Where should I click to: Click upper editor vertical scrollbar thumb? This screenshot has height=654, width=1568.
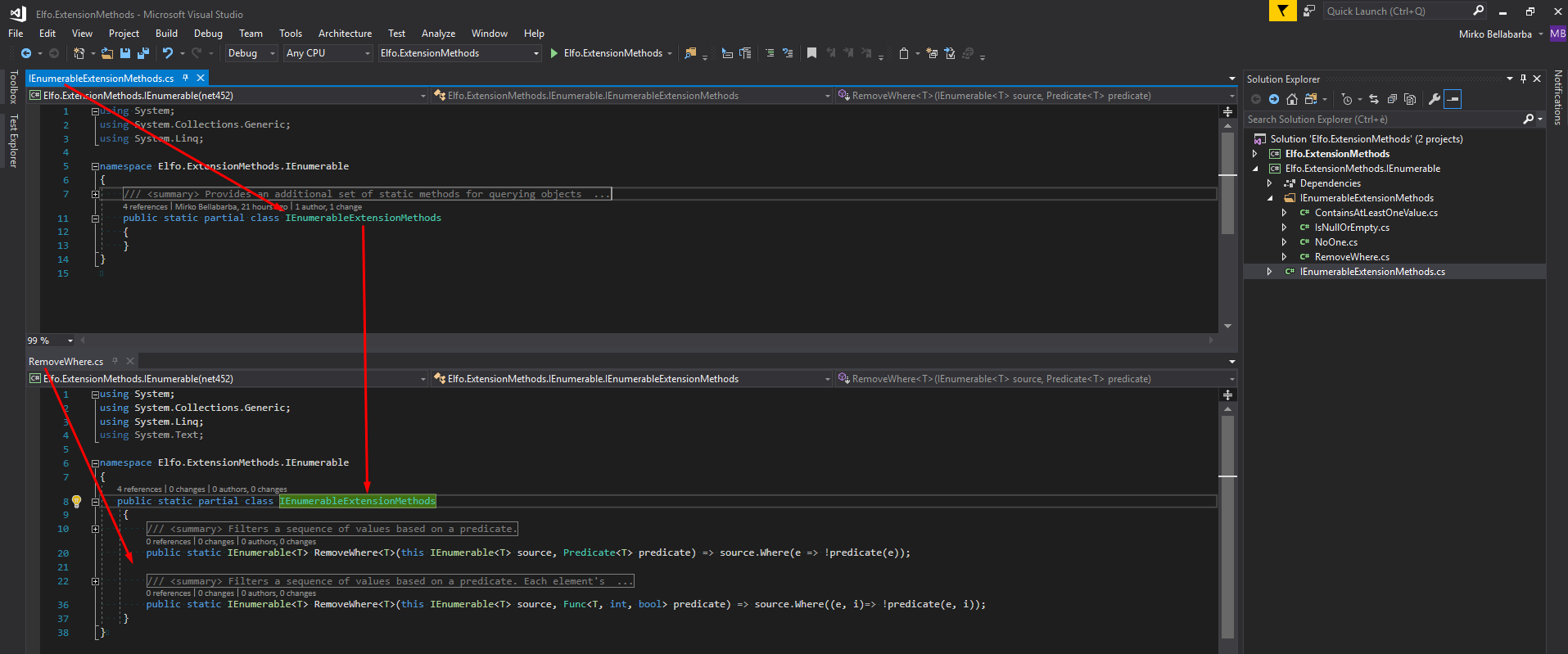coord(1227,183)
